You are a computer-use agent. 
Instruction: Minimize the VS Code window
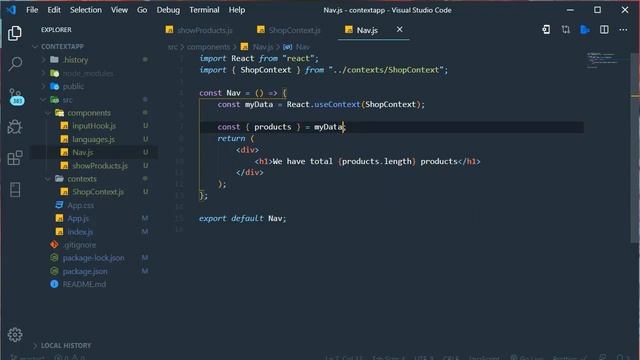(570, 10)
